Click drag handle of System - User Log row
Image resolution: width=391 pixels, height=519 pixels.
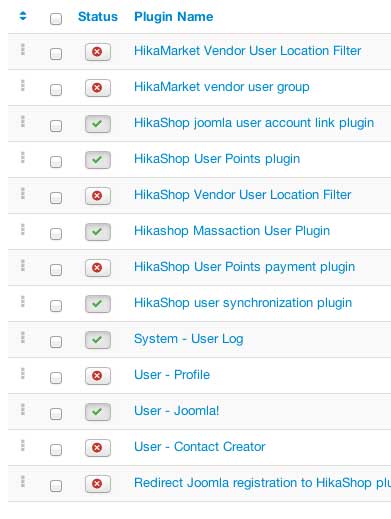pyautogui.click(x=23, y=337)
